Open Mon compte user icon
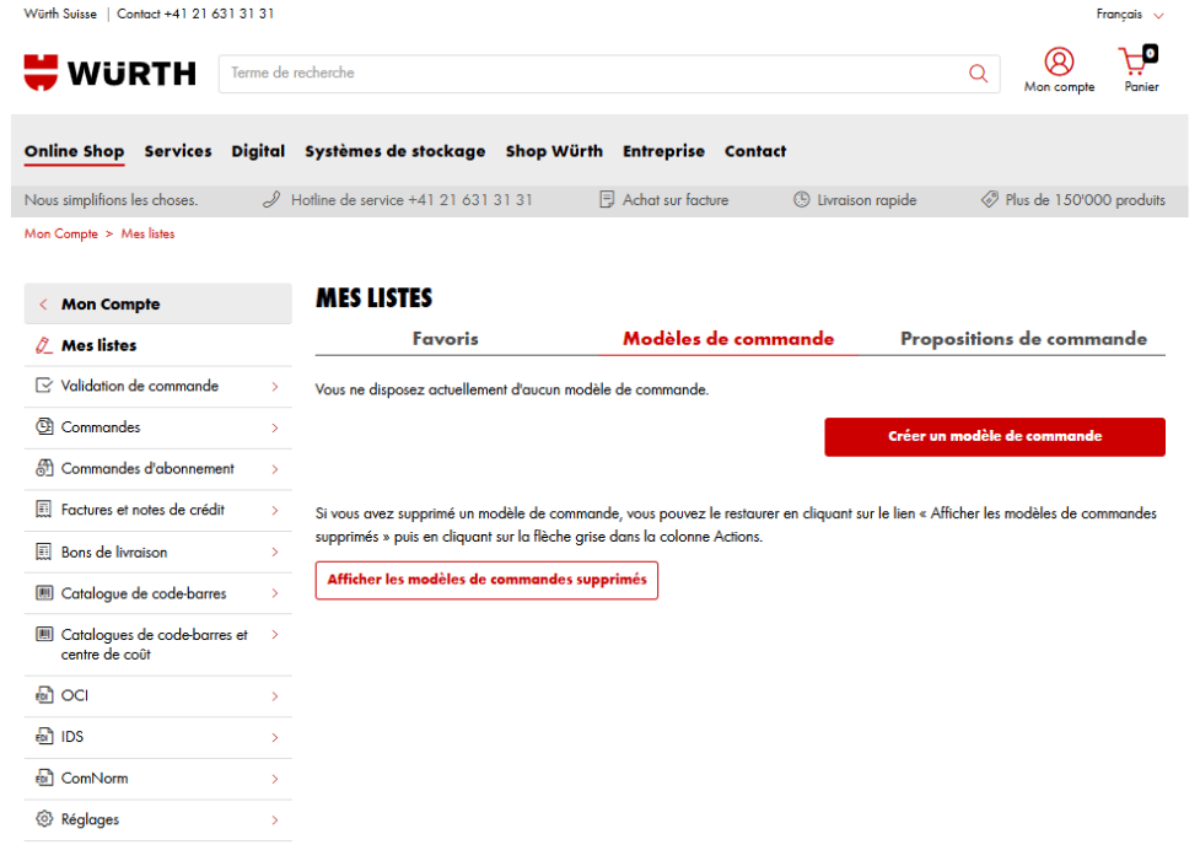 1059,62
